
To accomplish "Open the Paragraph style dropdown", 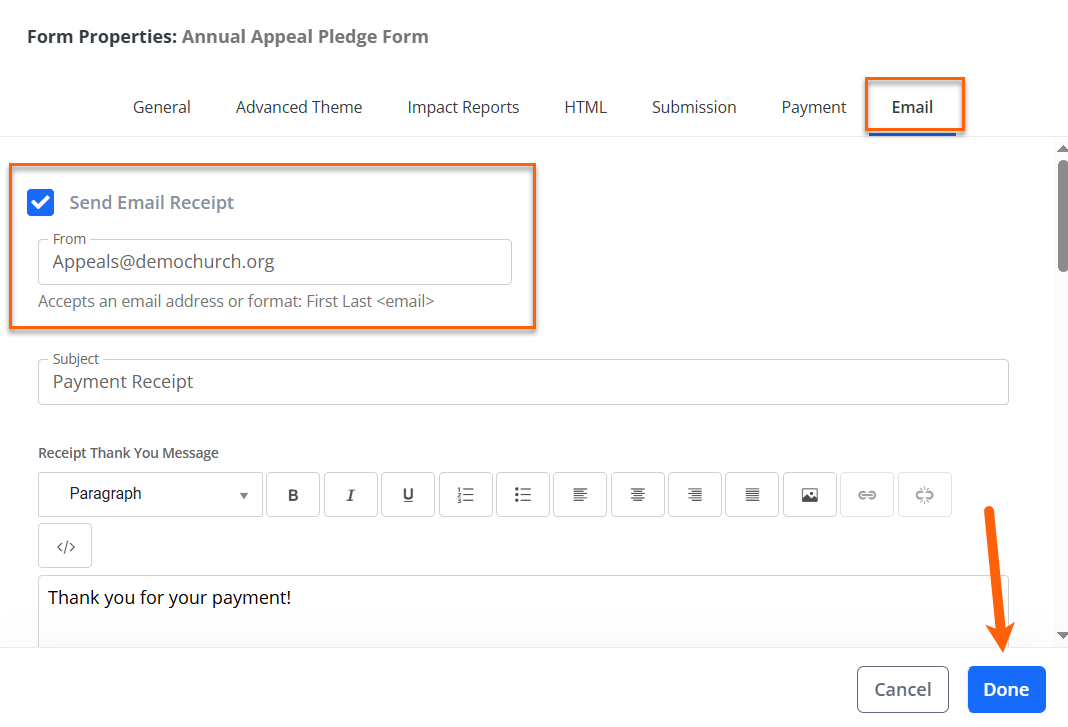I will point(151,495).
